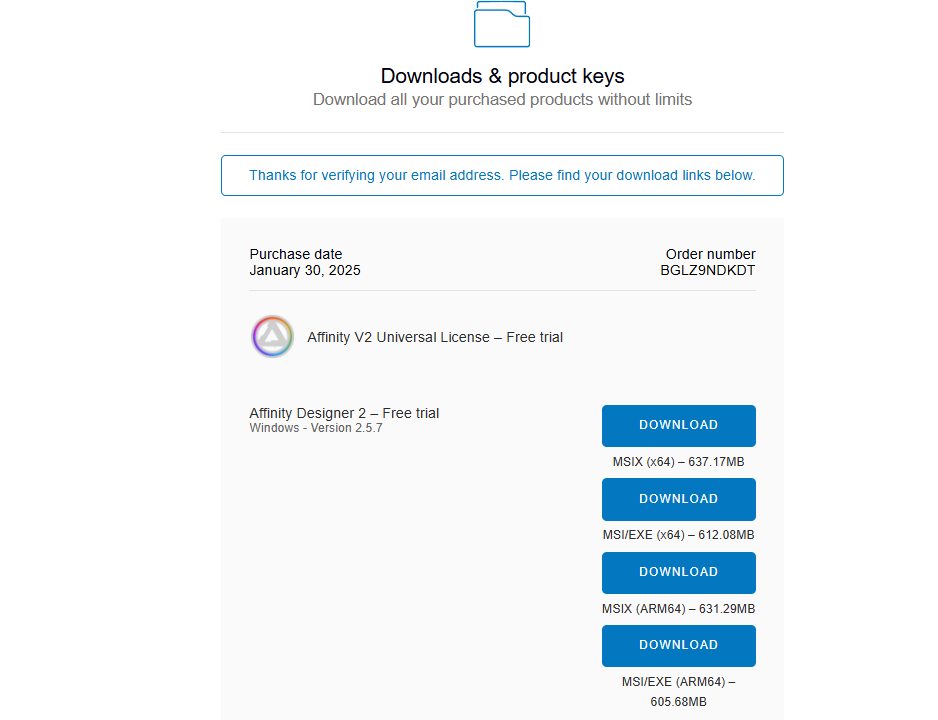
Task: Click the Affinity V2 Universal License logo
Action: (272, 337)
